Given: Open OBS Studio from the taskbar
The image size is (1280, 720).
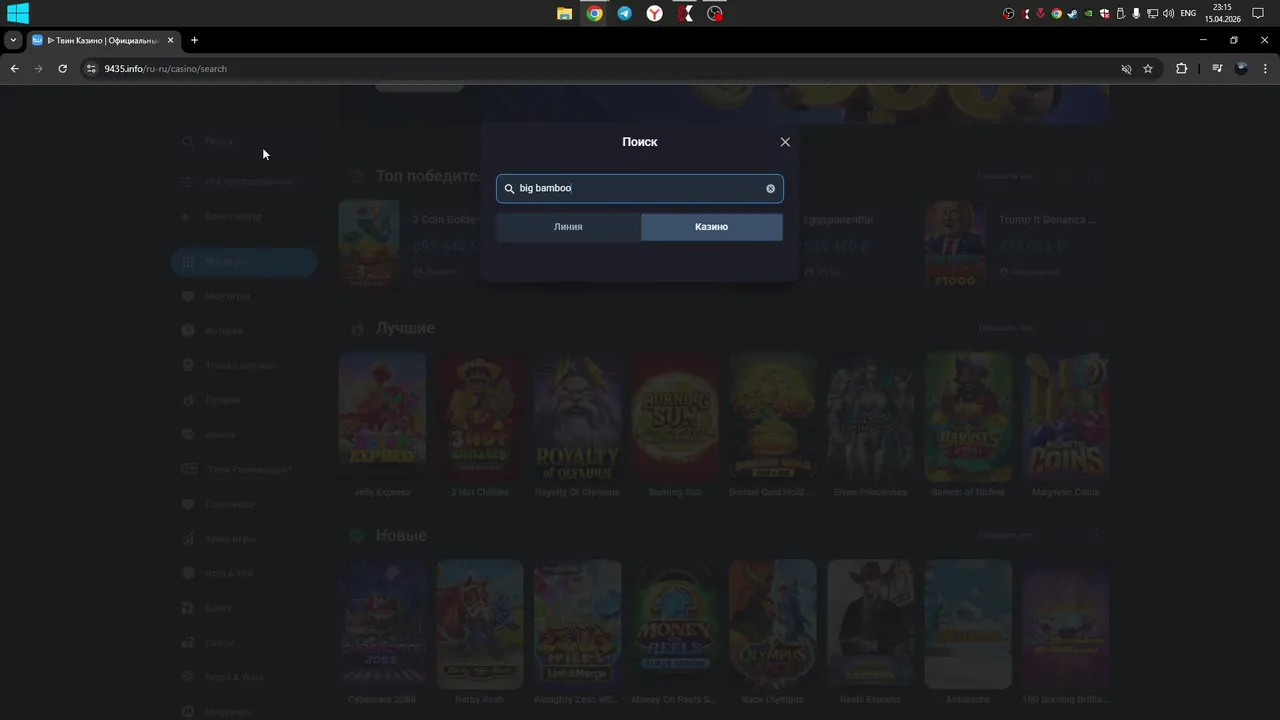Looking at the screenshot, I should click(x=714, y=13).
